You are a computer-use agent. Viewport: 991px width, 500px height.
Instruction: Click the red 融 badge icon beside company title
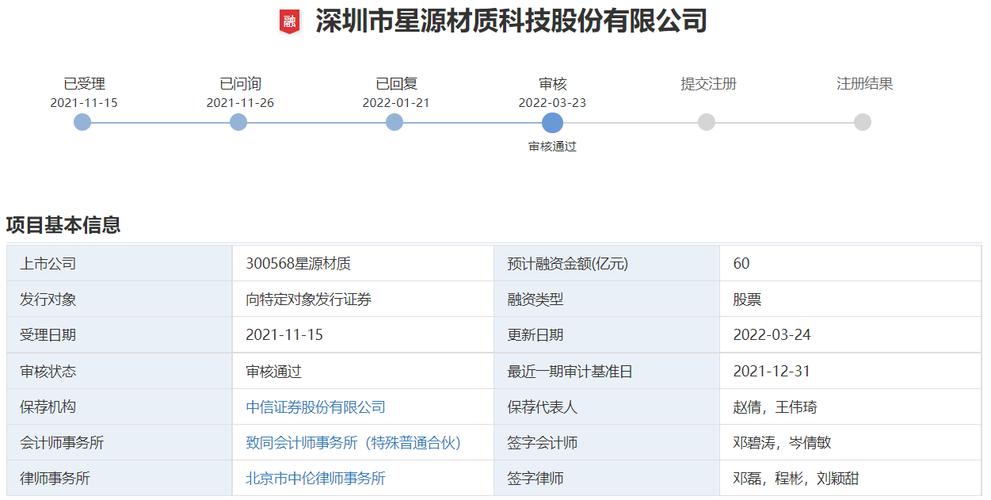(289, 21)
